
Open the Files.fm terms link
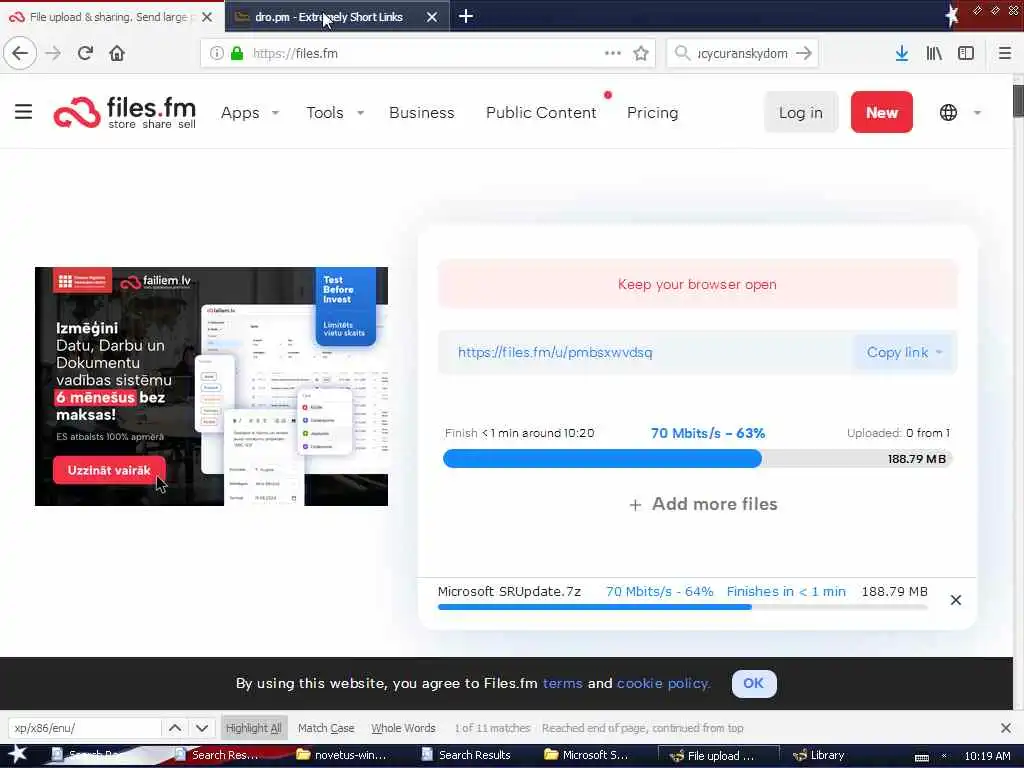point(562,683)
